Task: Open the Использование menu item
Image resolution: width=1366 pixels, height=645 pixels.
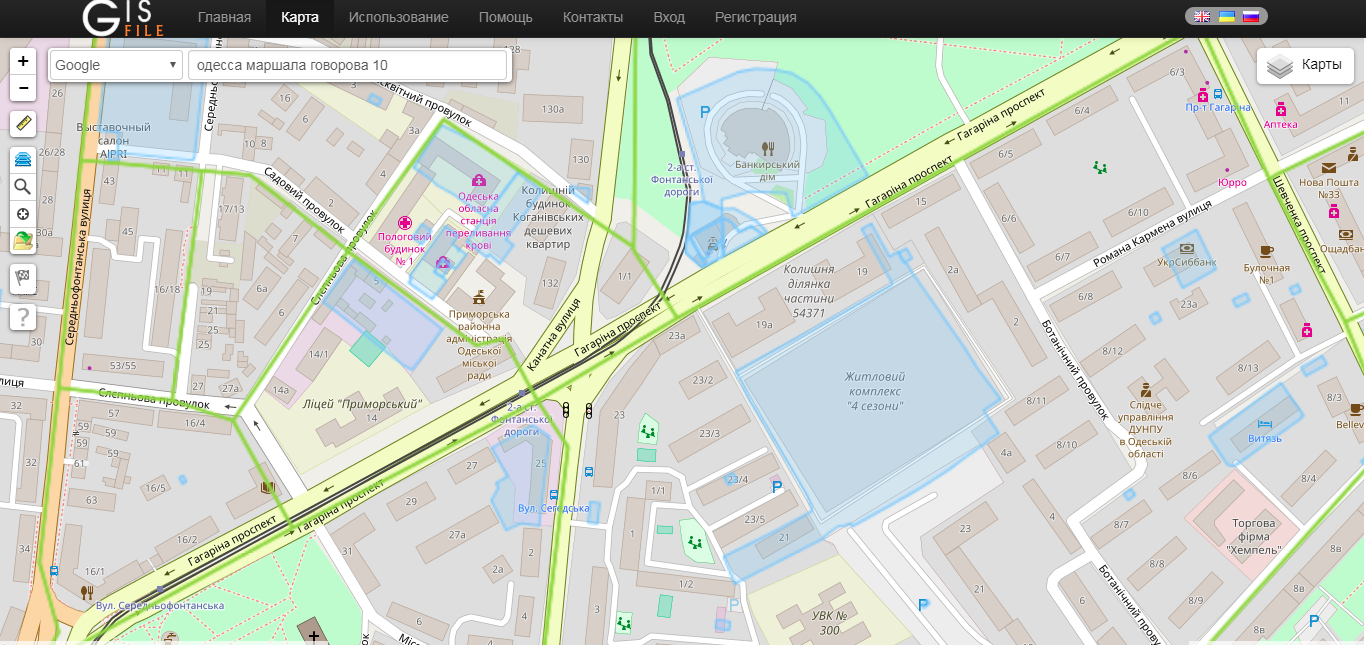Action: [398, 17]
